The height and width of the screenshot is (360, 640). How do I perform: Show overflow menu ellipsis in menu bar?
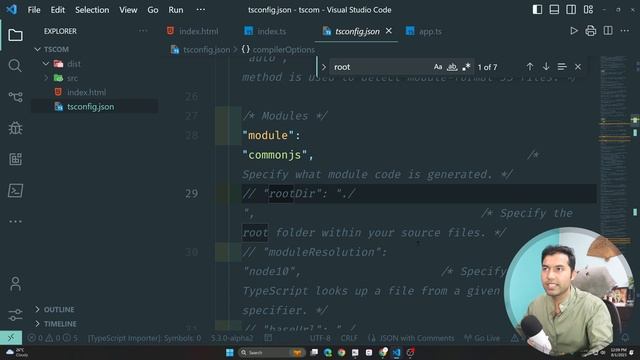(201, 10)
